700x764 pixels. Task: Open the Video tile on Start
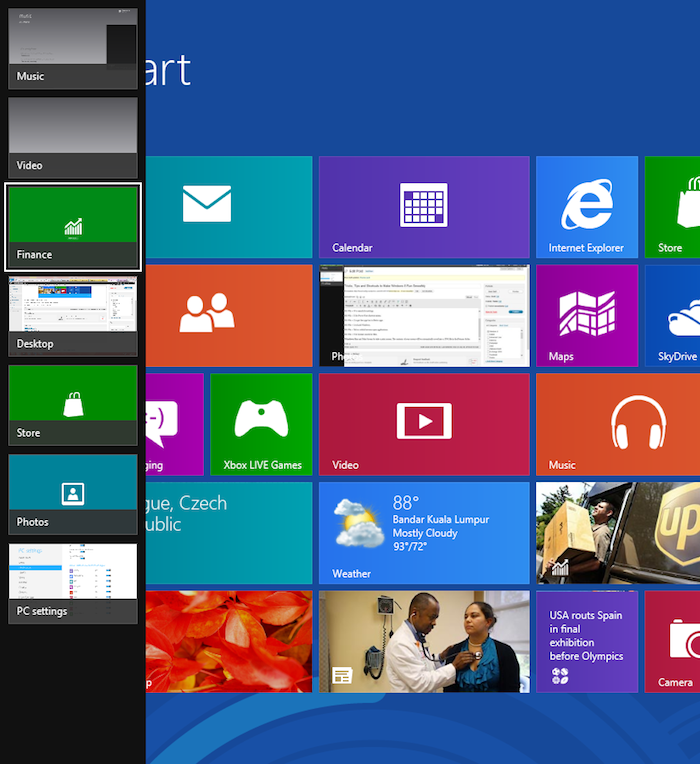pos(423,424)
